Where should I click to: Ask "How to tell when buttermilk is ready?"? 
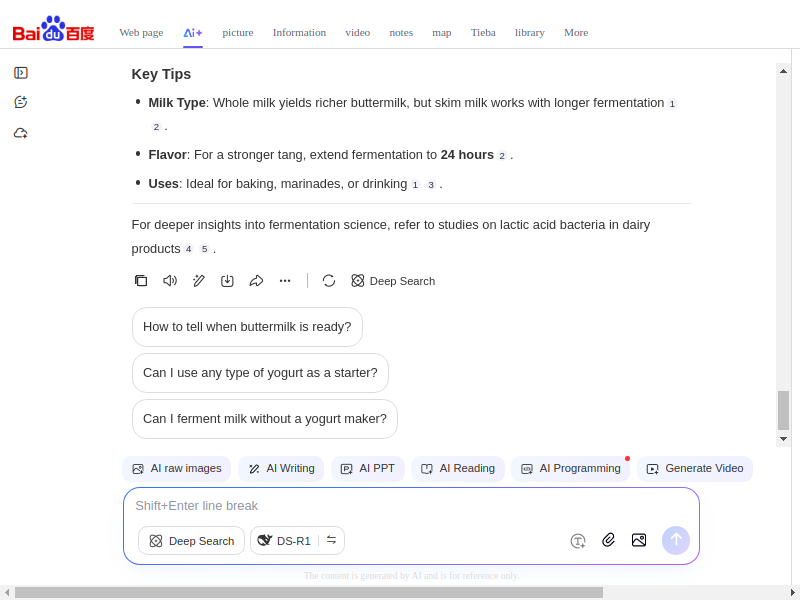pyautogui.click(x=247, y=327)
